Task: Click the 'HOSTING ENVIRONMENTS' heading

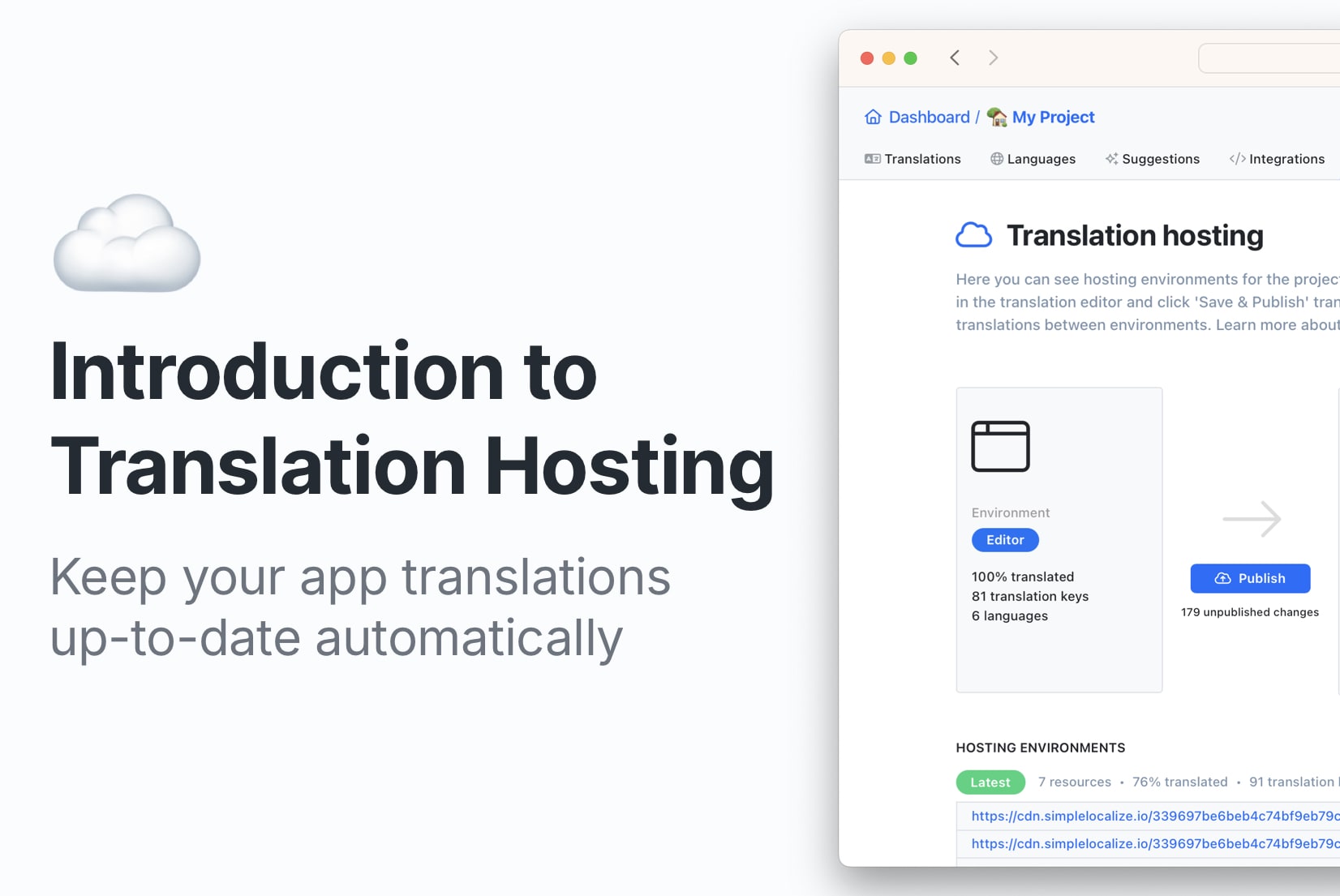Action: (1041, 748)
